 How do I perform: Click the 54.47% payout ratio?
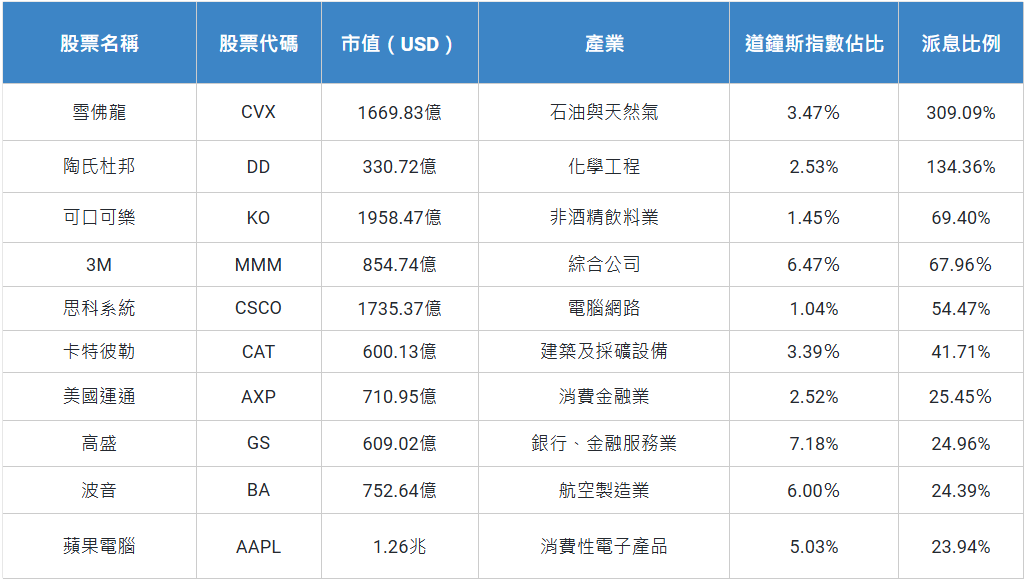click(961, 309)
